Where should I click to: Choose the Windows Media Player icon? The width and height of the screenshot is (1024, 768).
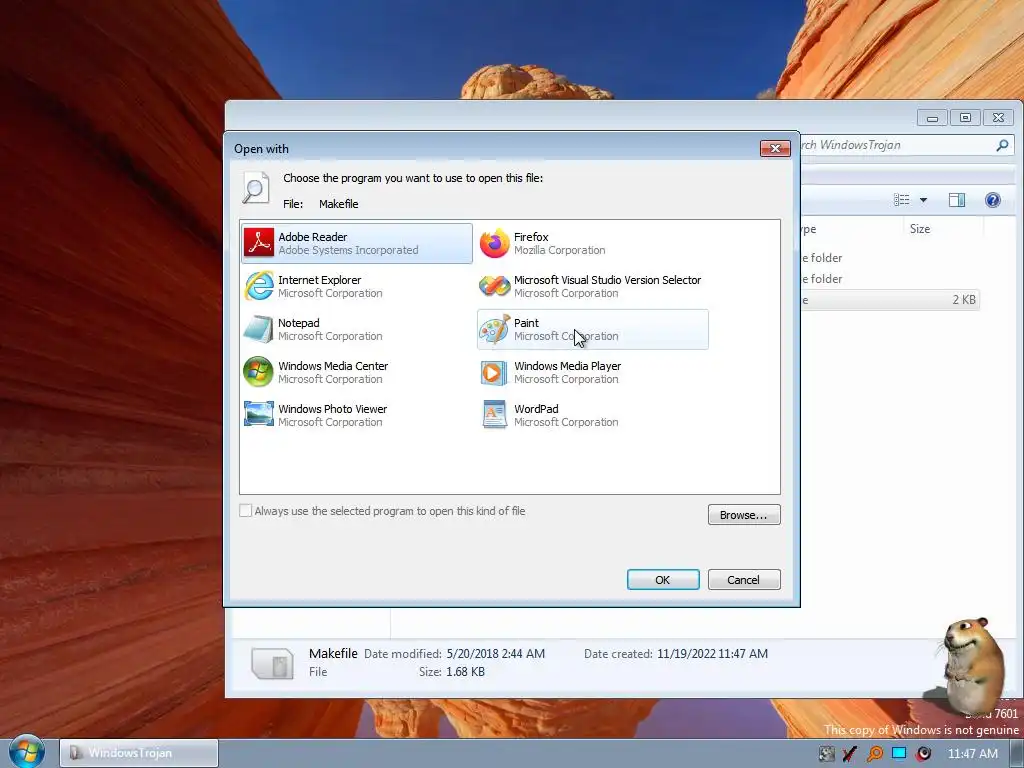494,372
